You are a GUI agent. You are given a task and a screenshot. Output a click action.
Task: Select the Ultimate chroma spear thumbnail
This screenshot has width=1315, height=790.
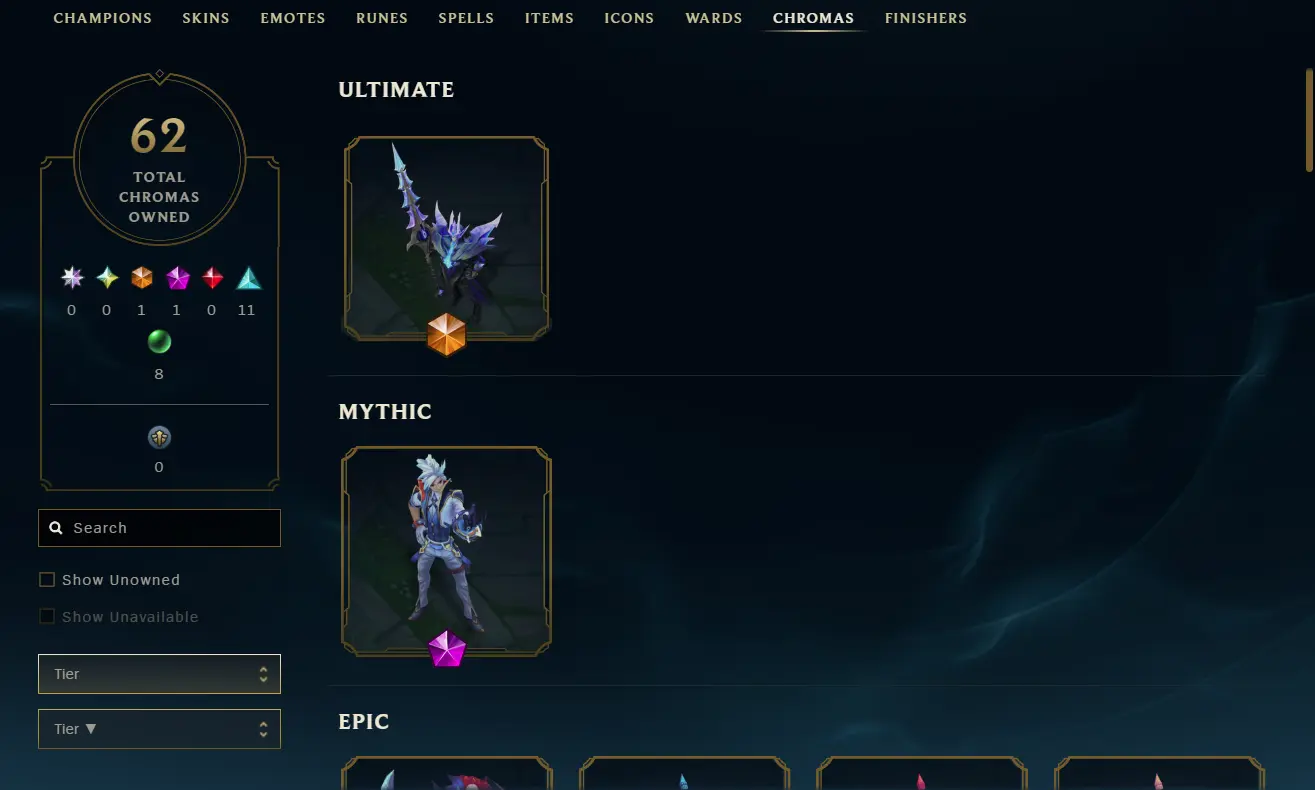446,238
